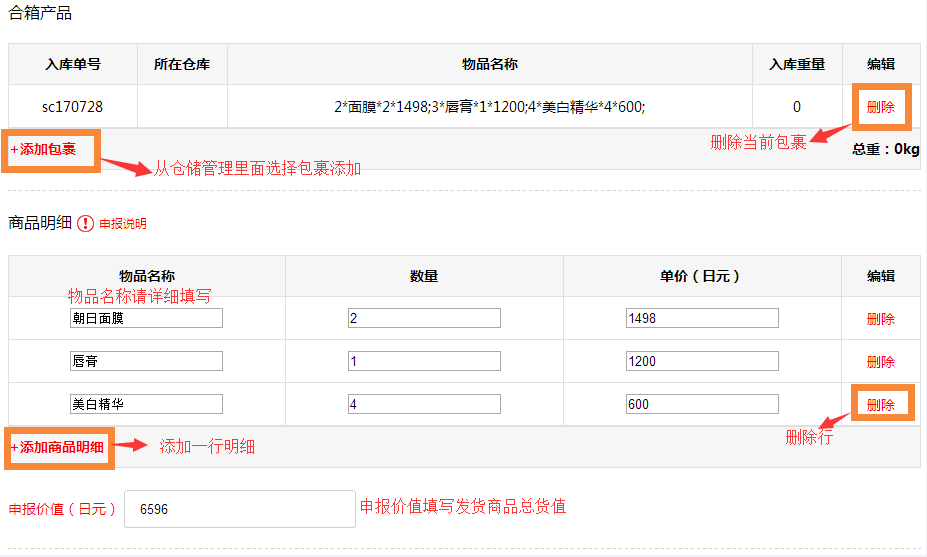Delete package sc170728 from 合箱产品 table
Screen dimensions: 927x557
pyautogui.click(x=880, y=107)
